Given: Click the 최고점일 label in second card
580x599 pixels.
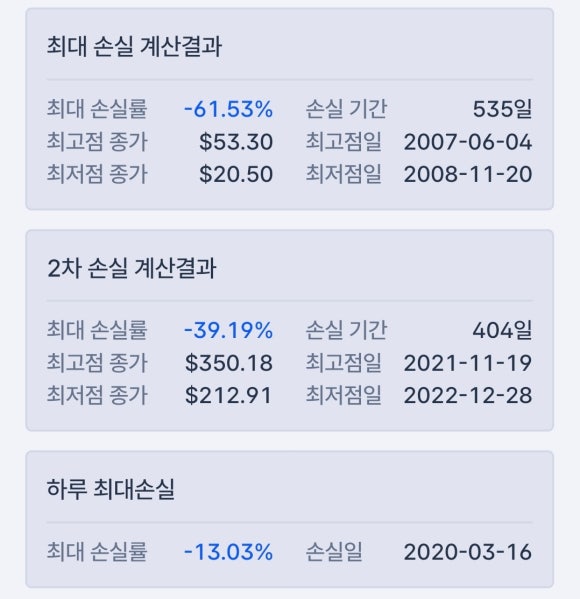Looking at the screenshot, I should 343,363.
